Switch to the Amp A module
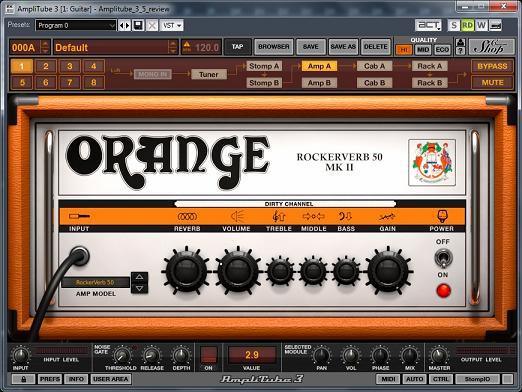The width and height of the screenshot is (522, 392). pos(319,66)
